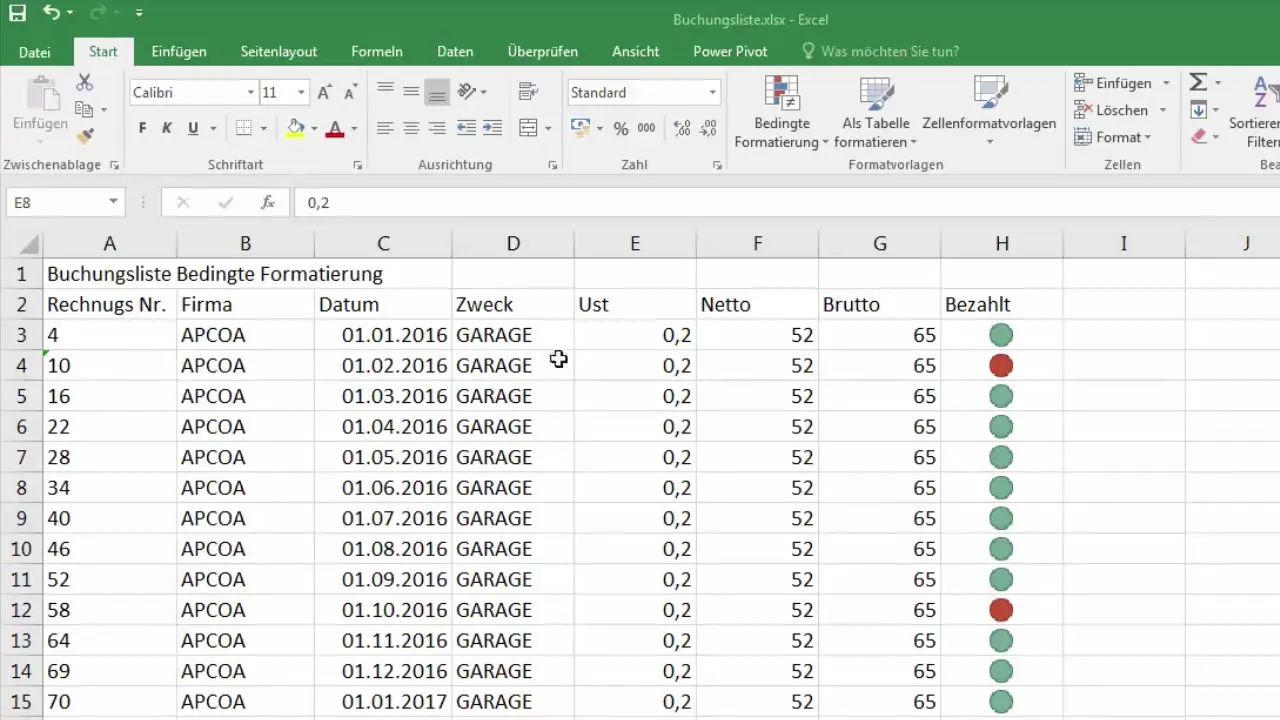Click the wrap text icon
Image resolution: width=1280 pixels, height=720 pixels.
coord(529,91)
